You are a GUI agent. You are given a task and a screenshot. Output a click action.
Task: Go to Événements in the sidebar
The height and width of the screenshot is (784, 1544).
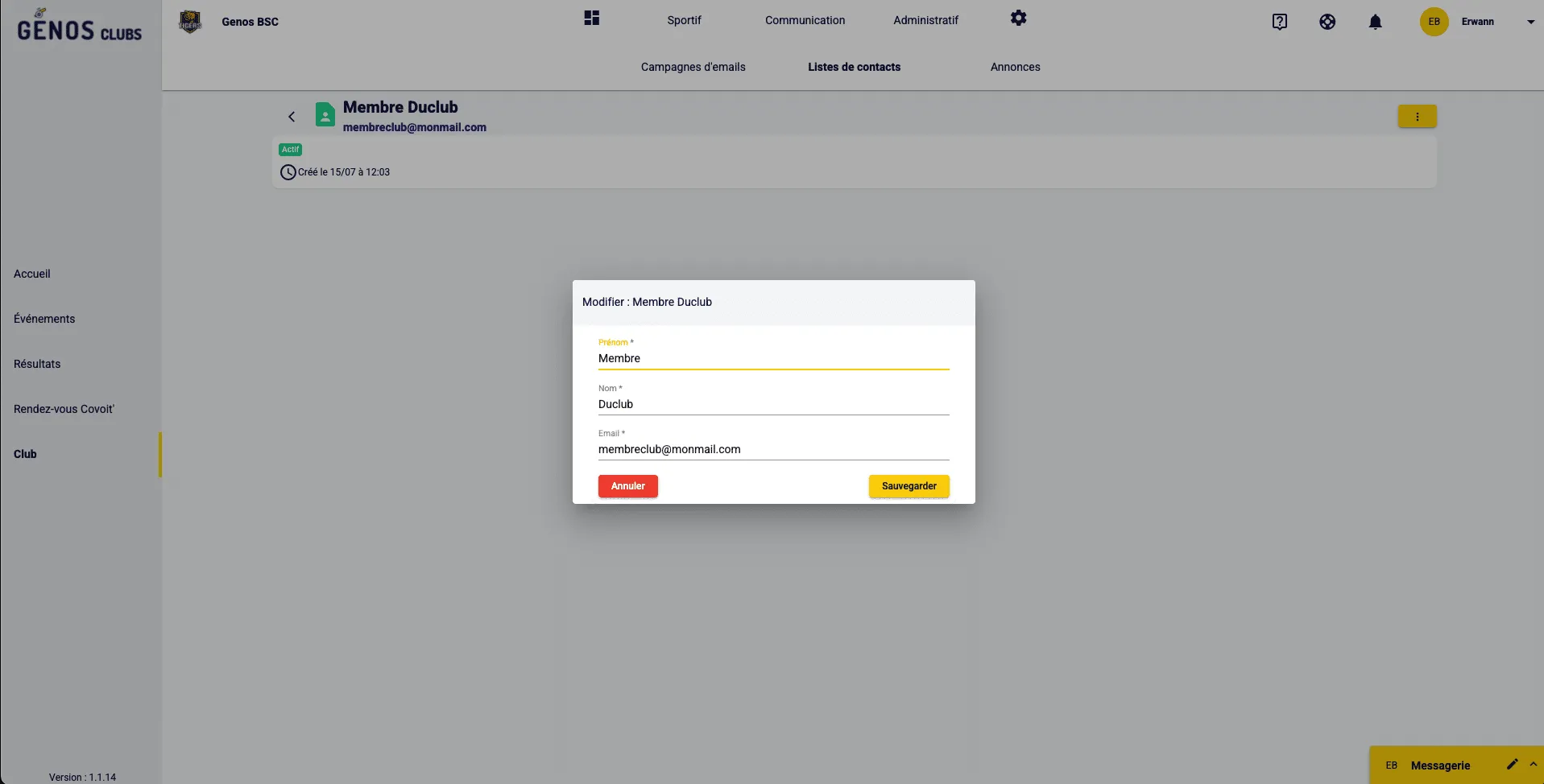coord(44,319)
